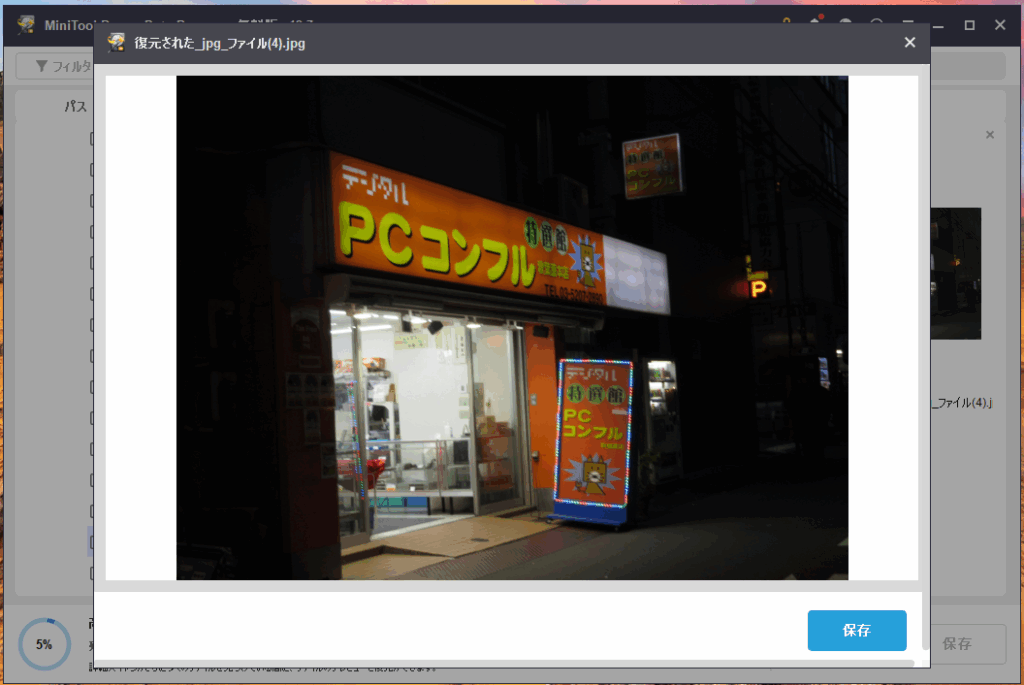Image resolution: width=1024 pixels, height=685 pixels.
Task: Click the 5% scan progress circle
Action: 44,644
